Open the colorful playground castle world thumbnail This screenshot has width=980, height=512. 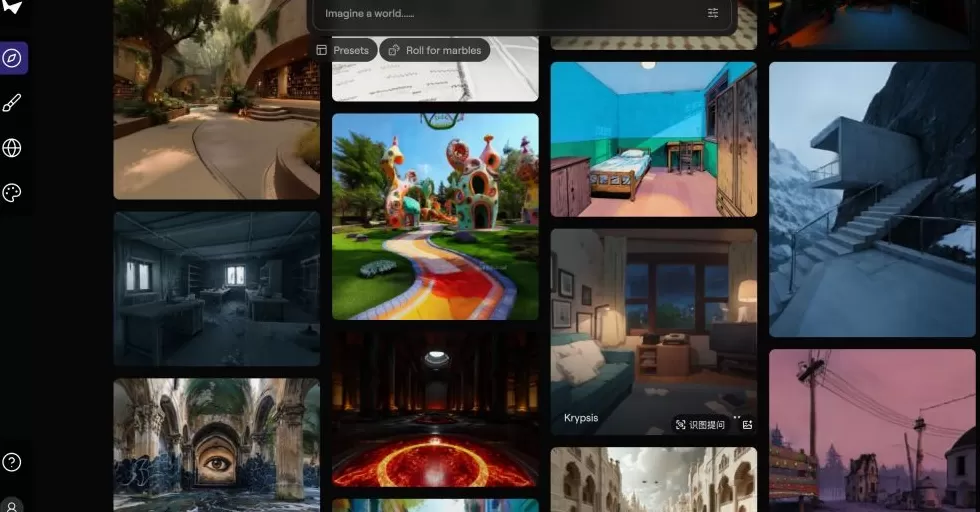pos(435,216)
